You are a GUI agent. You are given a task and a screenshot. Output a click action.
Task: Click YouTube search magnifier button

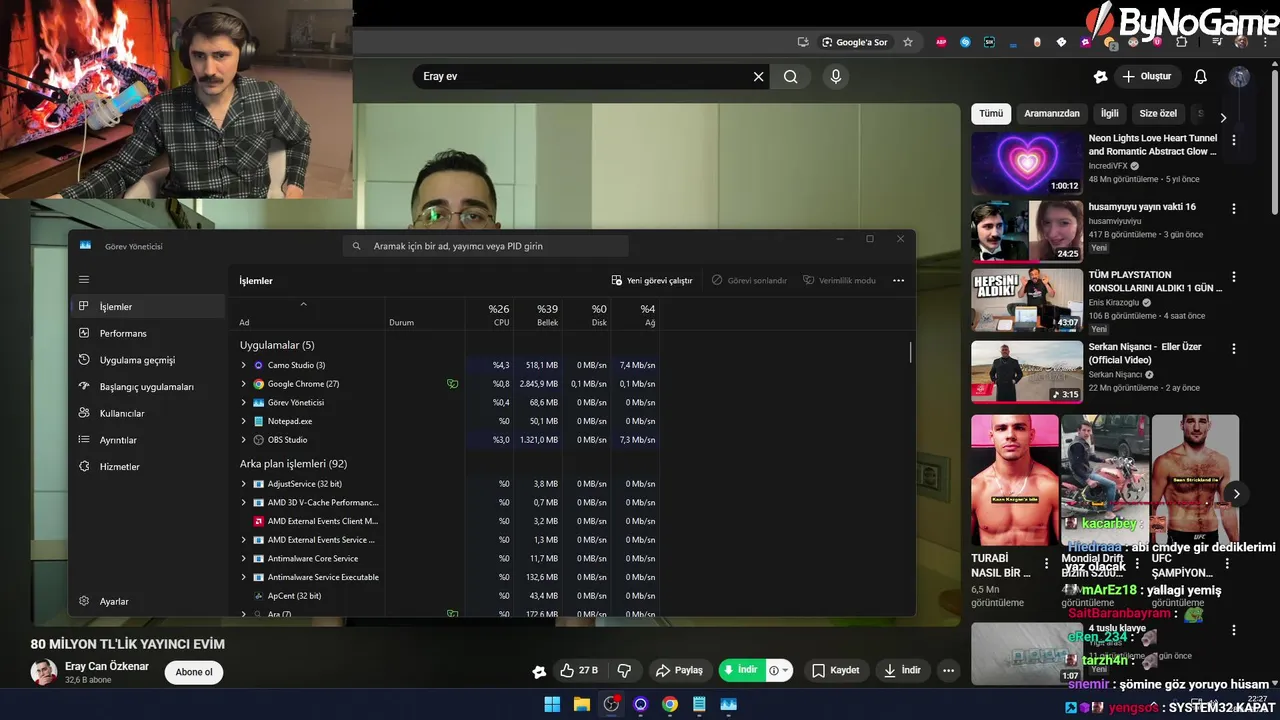point(791,76)
